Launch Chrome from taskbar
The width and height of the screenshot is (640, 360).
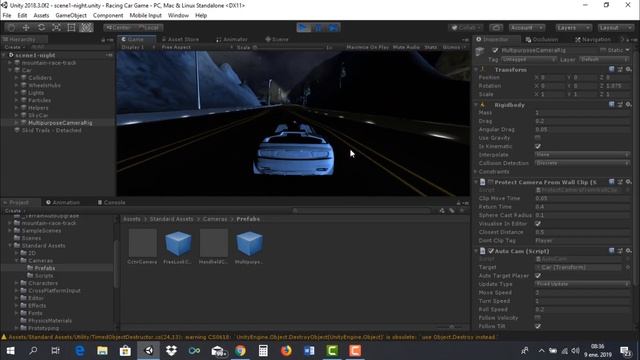click(x=240, y=351)
